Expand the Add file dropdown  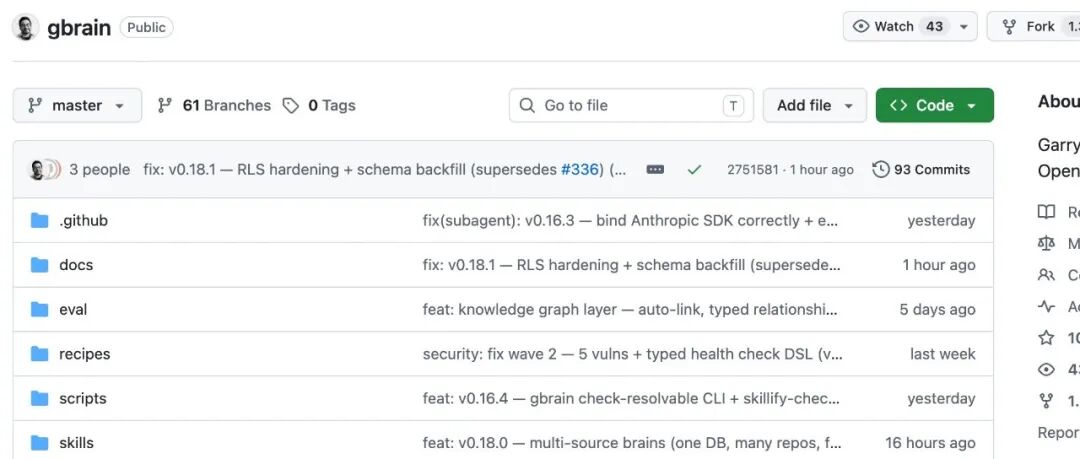pyautogui.click(x=815, y=105)
